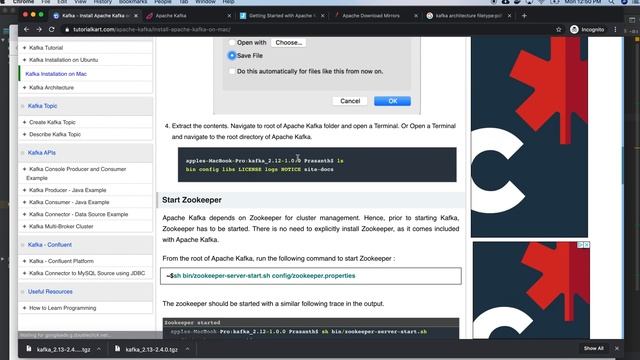Close the Apache Kafka tab

click(229, 16)
